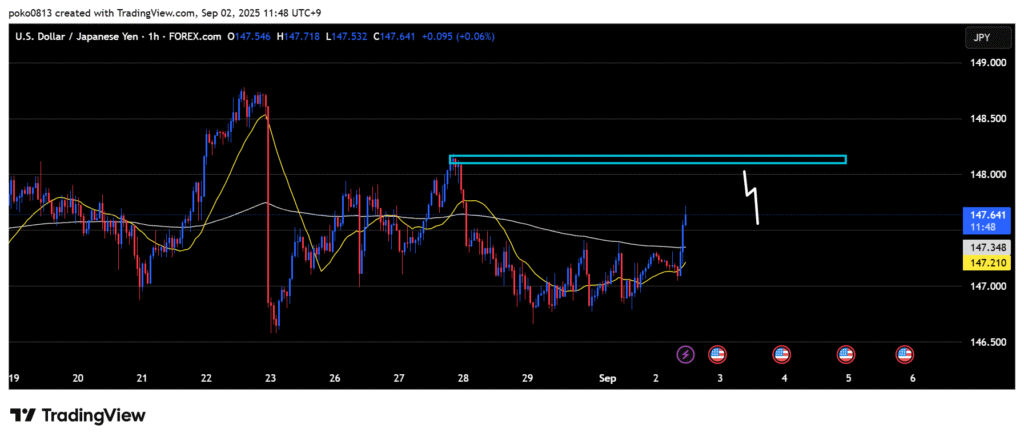Open the US flag event near Sep 6
Viewport: 1024px width, 441px height.
point(905,354)
